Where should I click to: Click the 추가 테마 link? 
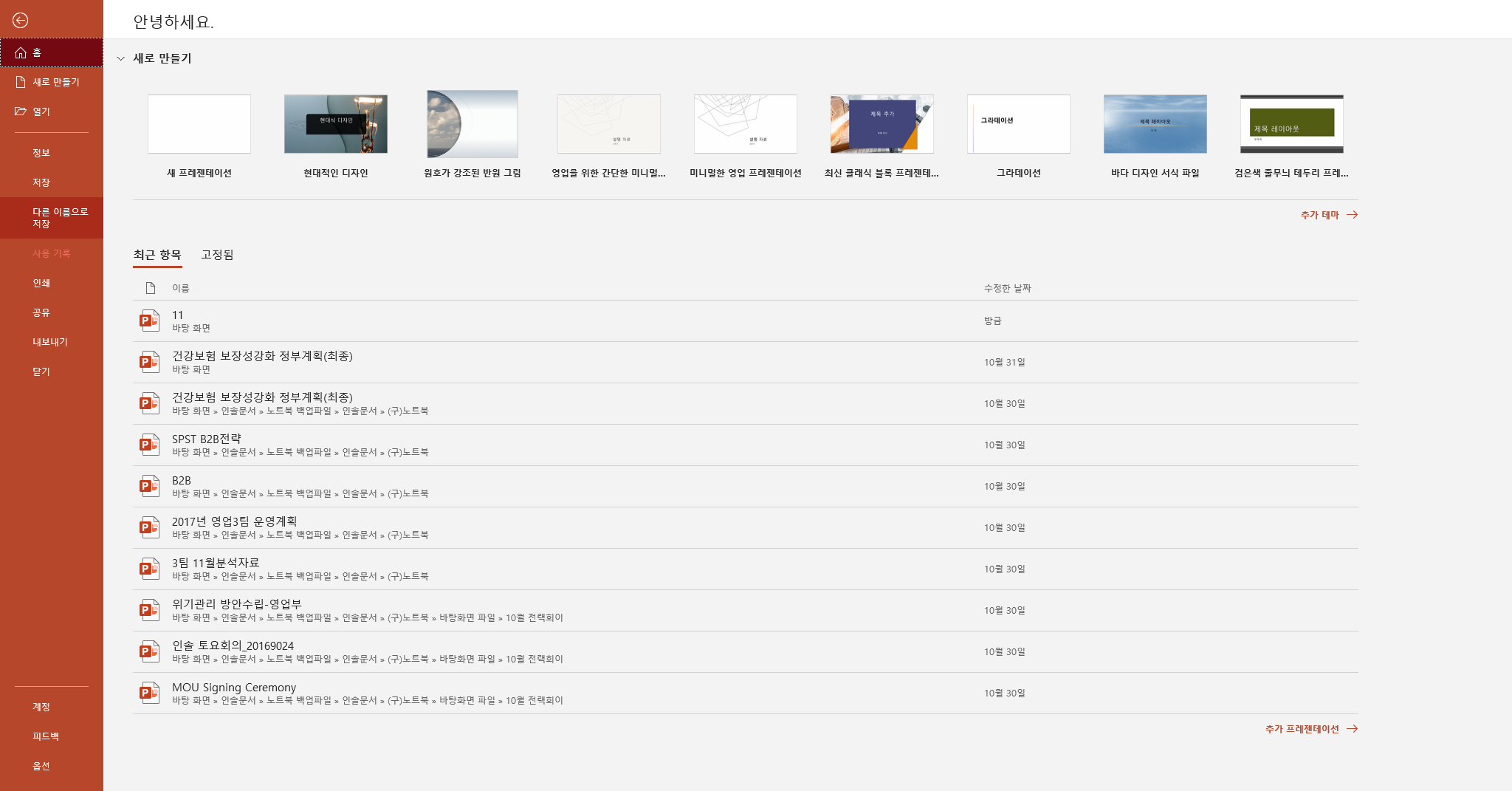(1320, 215)
